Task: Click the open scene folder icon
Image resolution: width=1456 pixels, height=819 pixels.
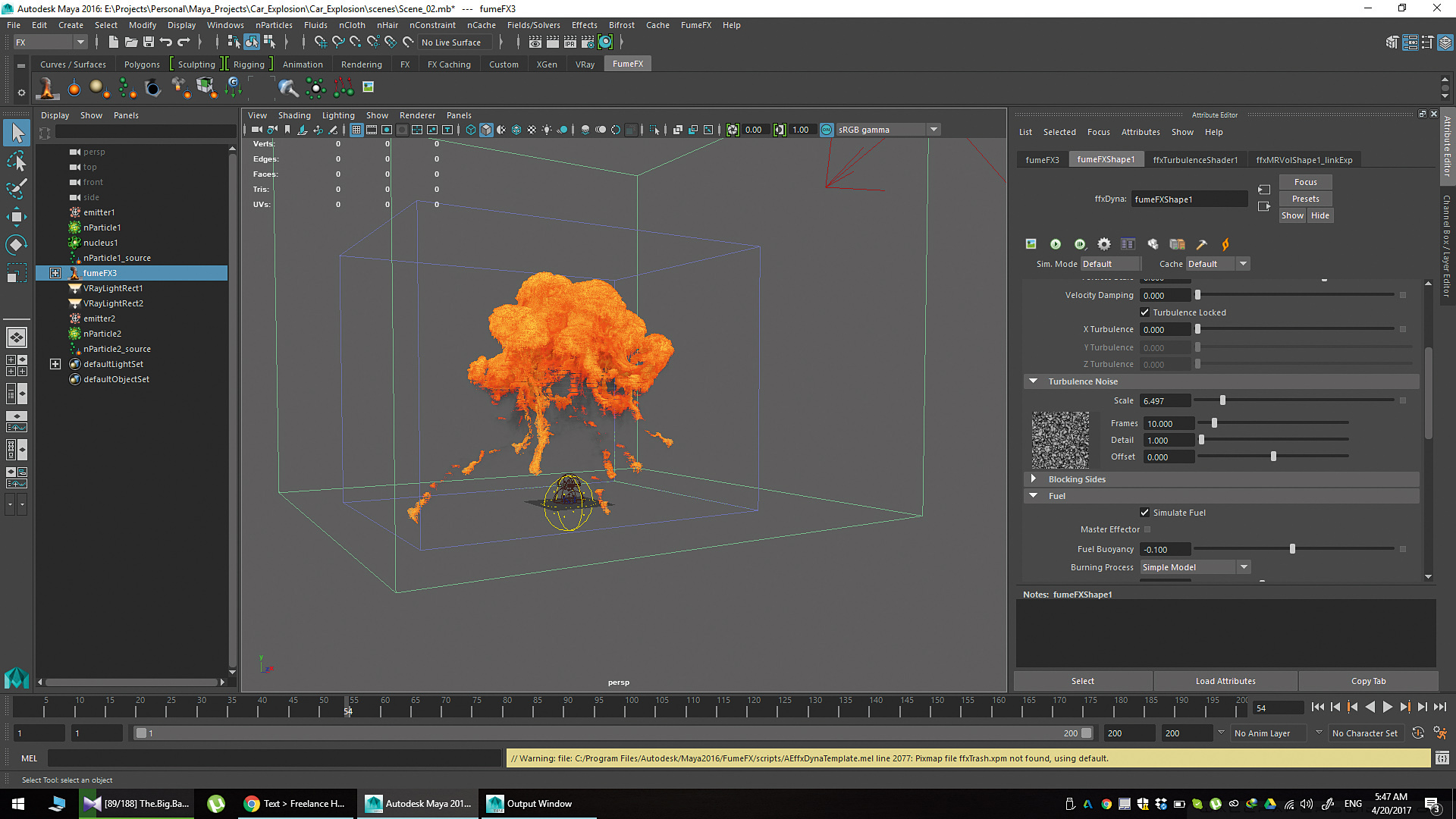Action: coord(131,42)
